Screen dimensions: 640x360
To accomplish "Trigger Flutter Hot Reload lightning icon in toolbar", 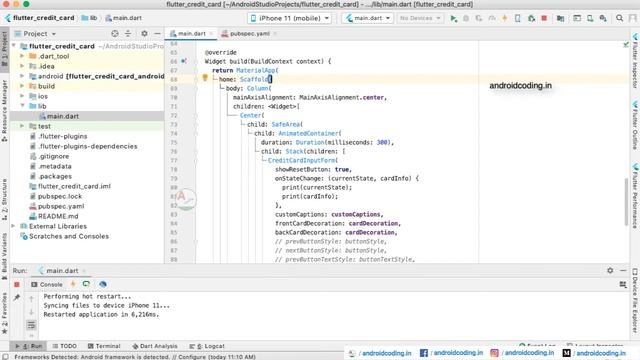I will (x=505, y=18).
